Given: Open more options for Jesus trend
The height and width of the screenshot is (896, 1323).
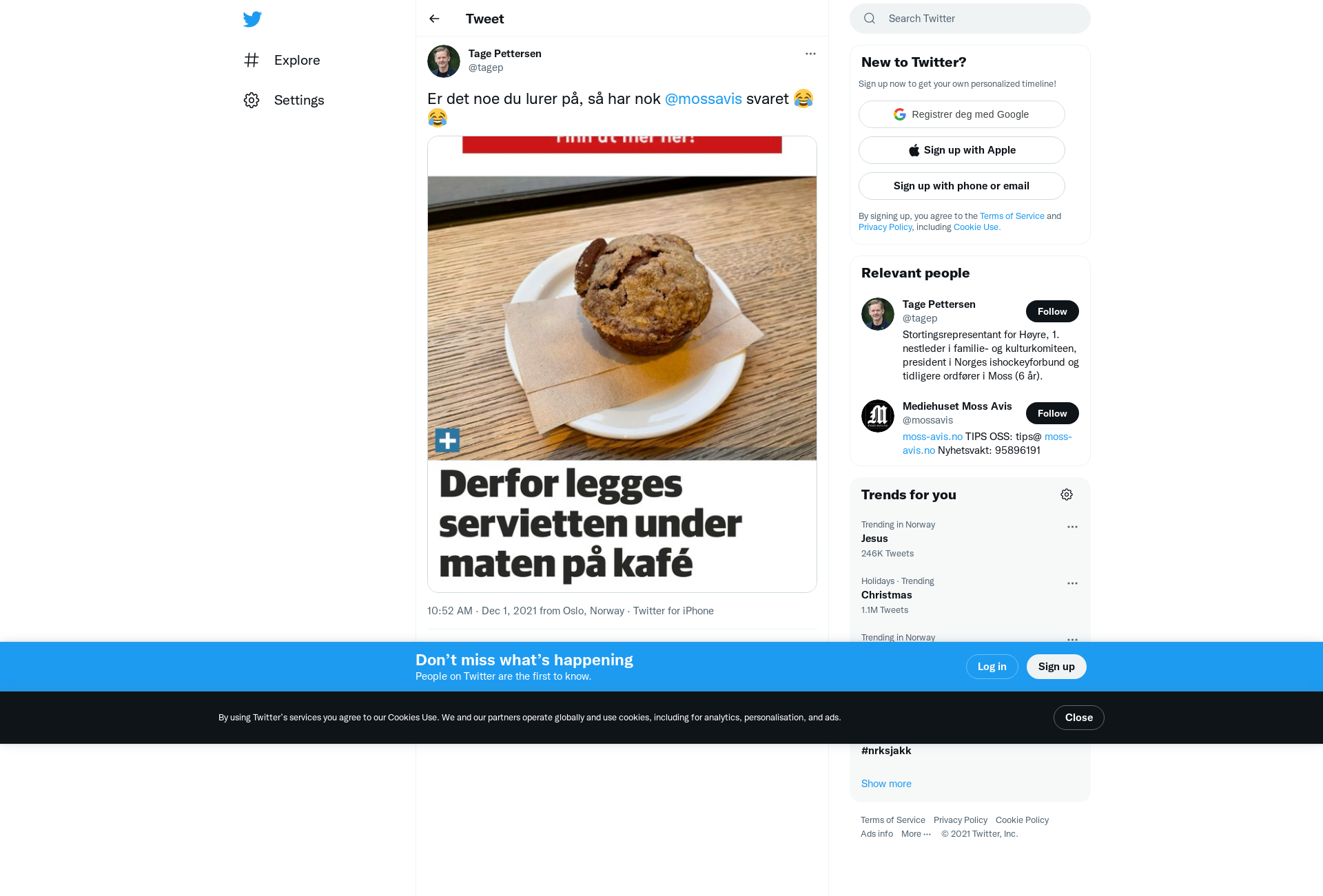Looking at the screenshot, I should [1072, 527].
